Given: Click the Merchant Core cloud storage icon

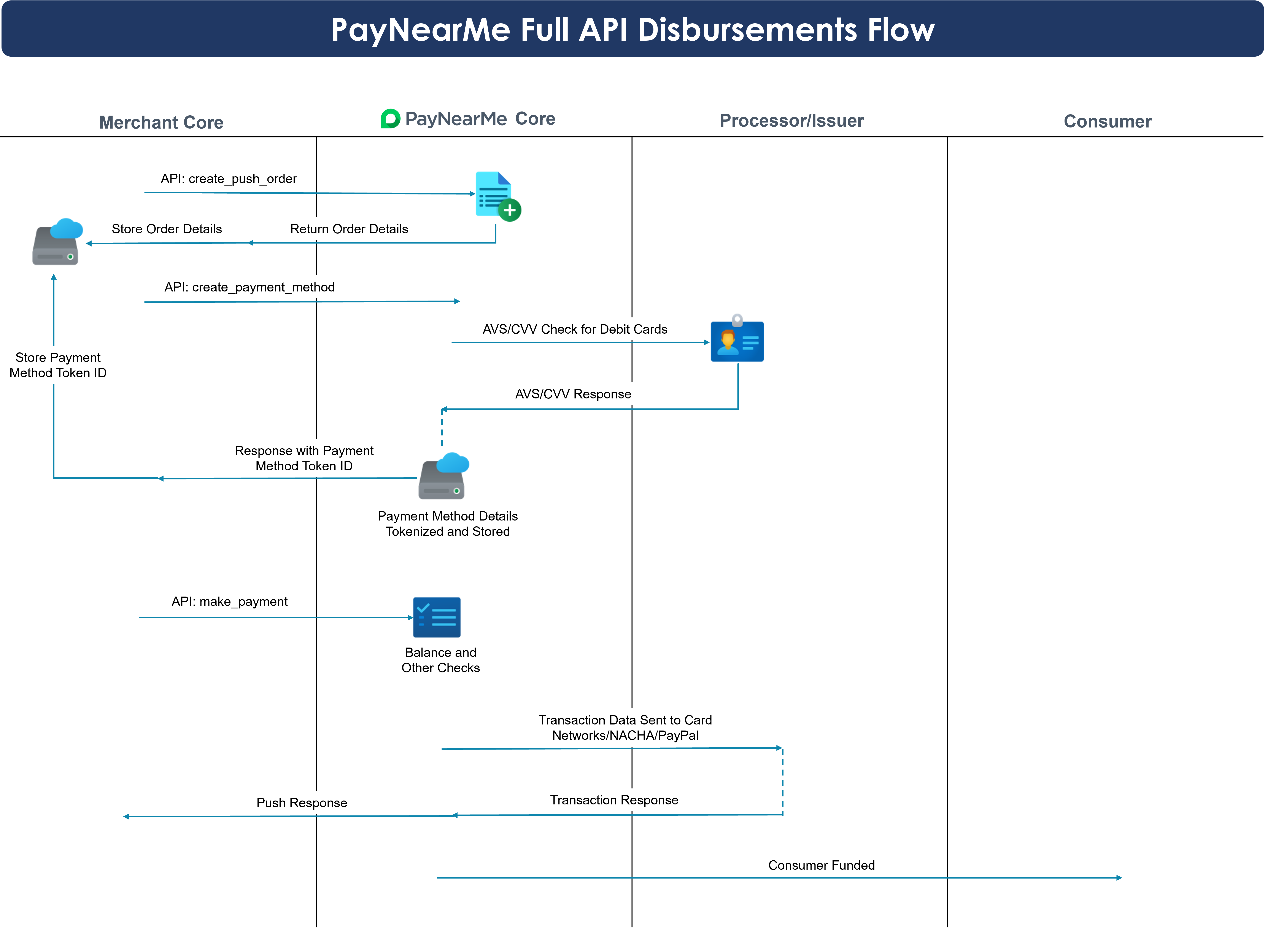Looking at the screenshot, I should (x=57, y=241).
